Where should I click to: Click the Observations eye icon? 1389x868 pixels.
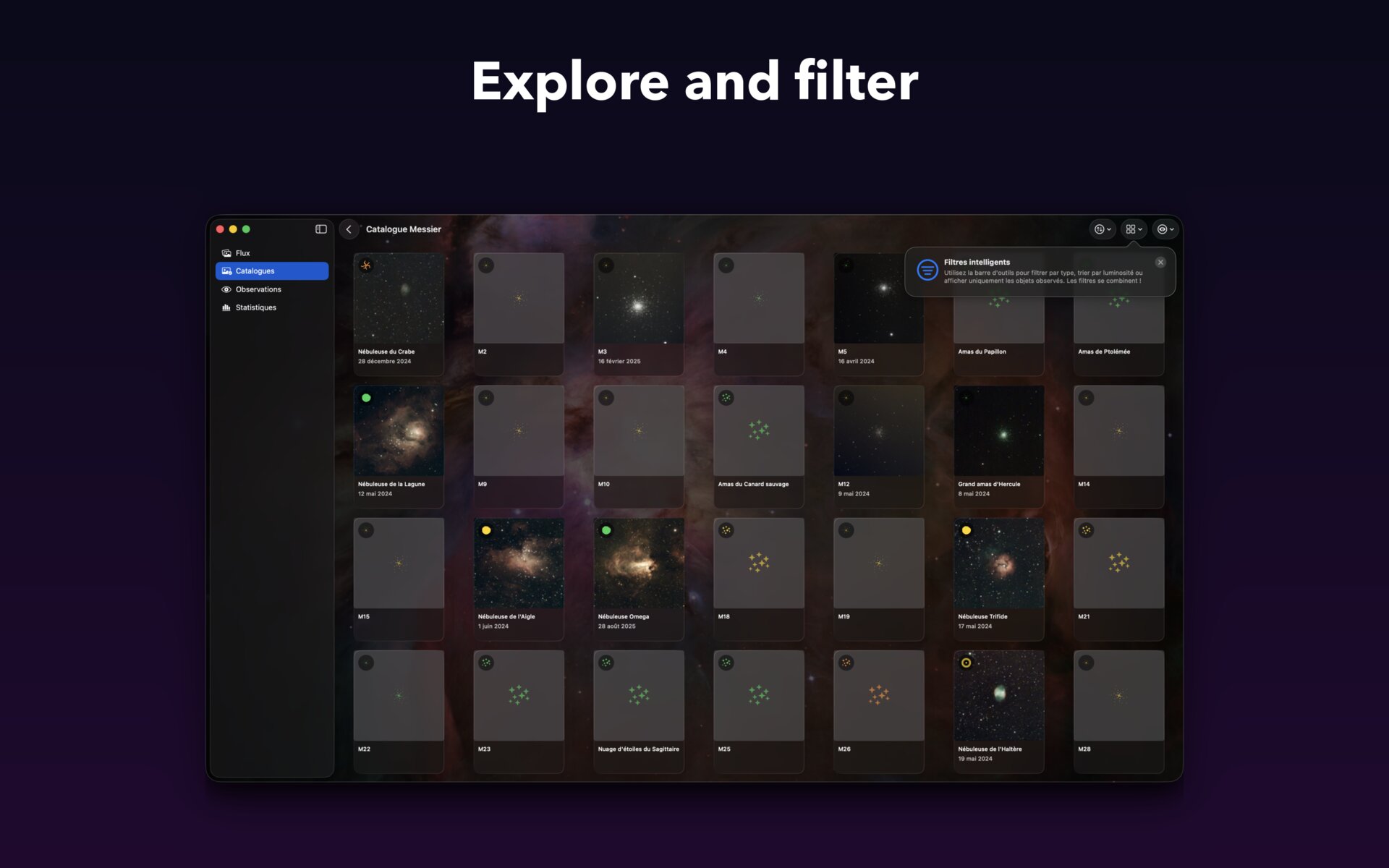(226, 289)
